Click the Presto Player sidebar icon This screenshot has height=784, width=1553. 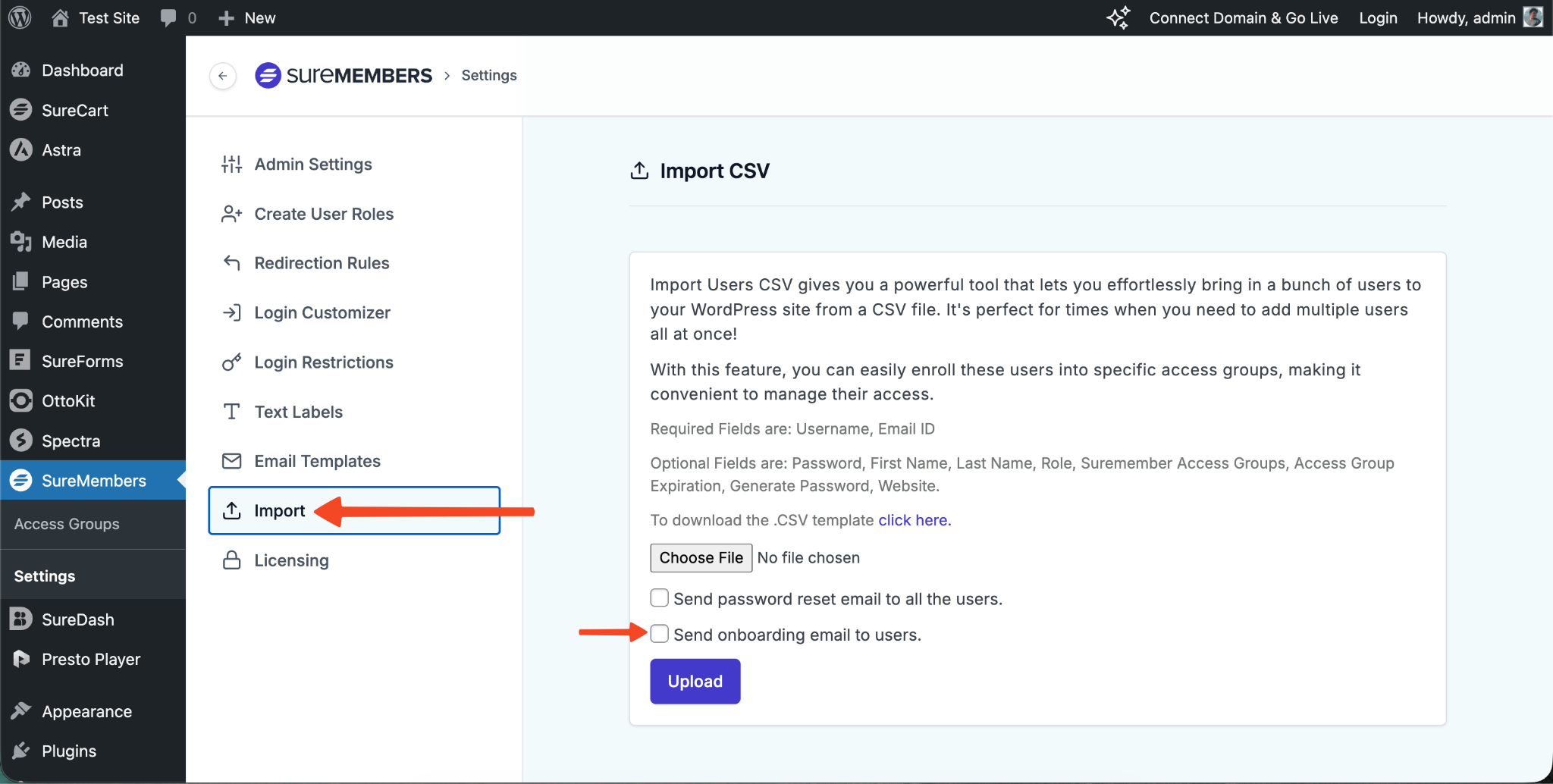pos(21,659)
